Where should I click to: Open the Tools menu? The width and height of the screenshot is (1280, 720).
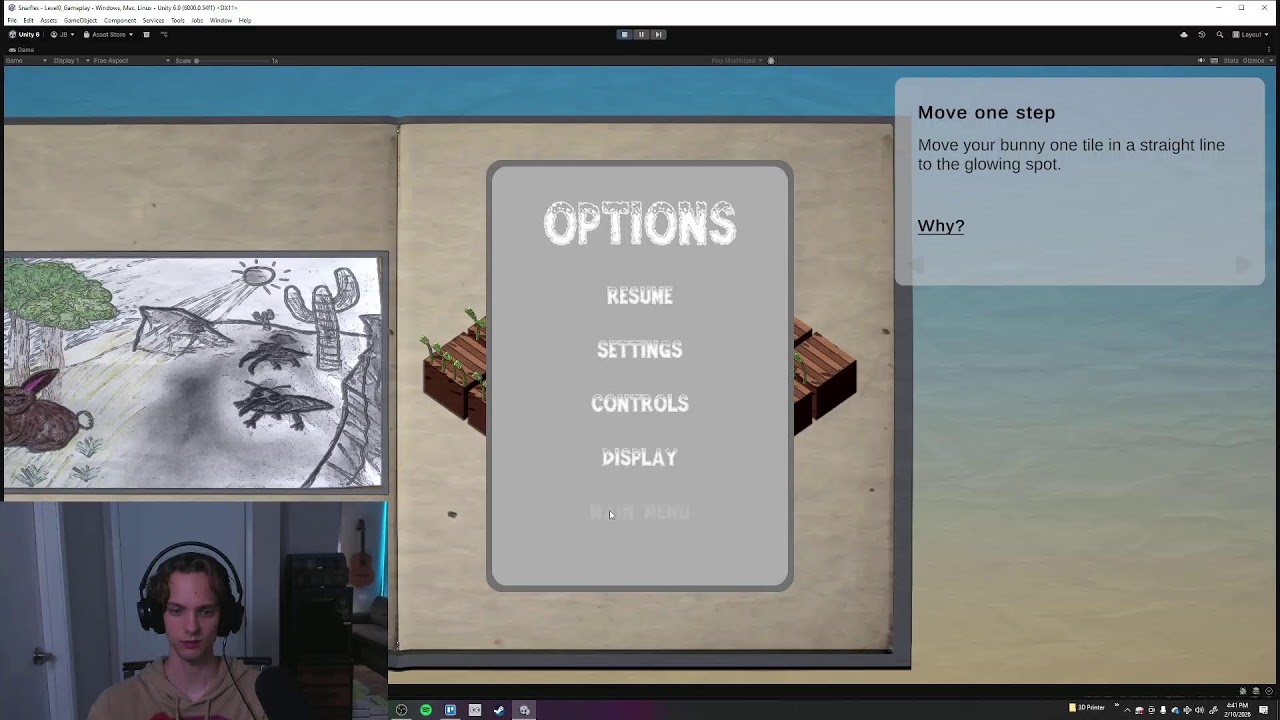pyautogui.click(x=177, y=20)
